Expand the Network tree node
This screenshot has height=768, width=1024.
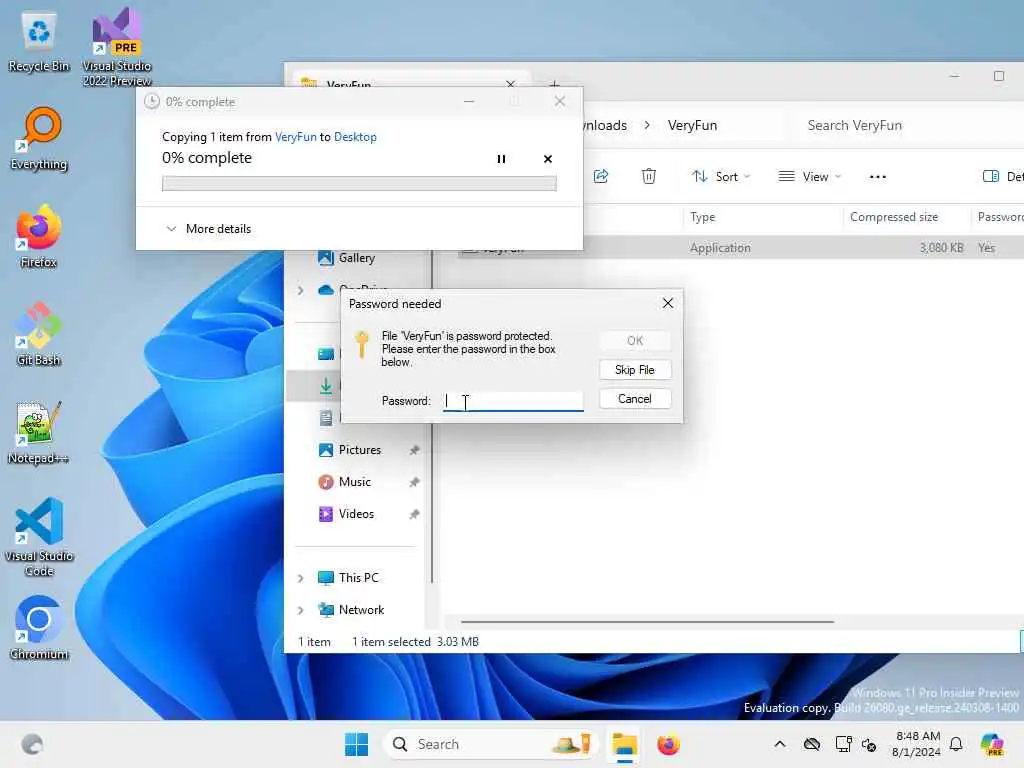point(300,611)
